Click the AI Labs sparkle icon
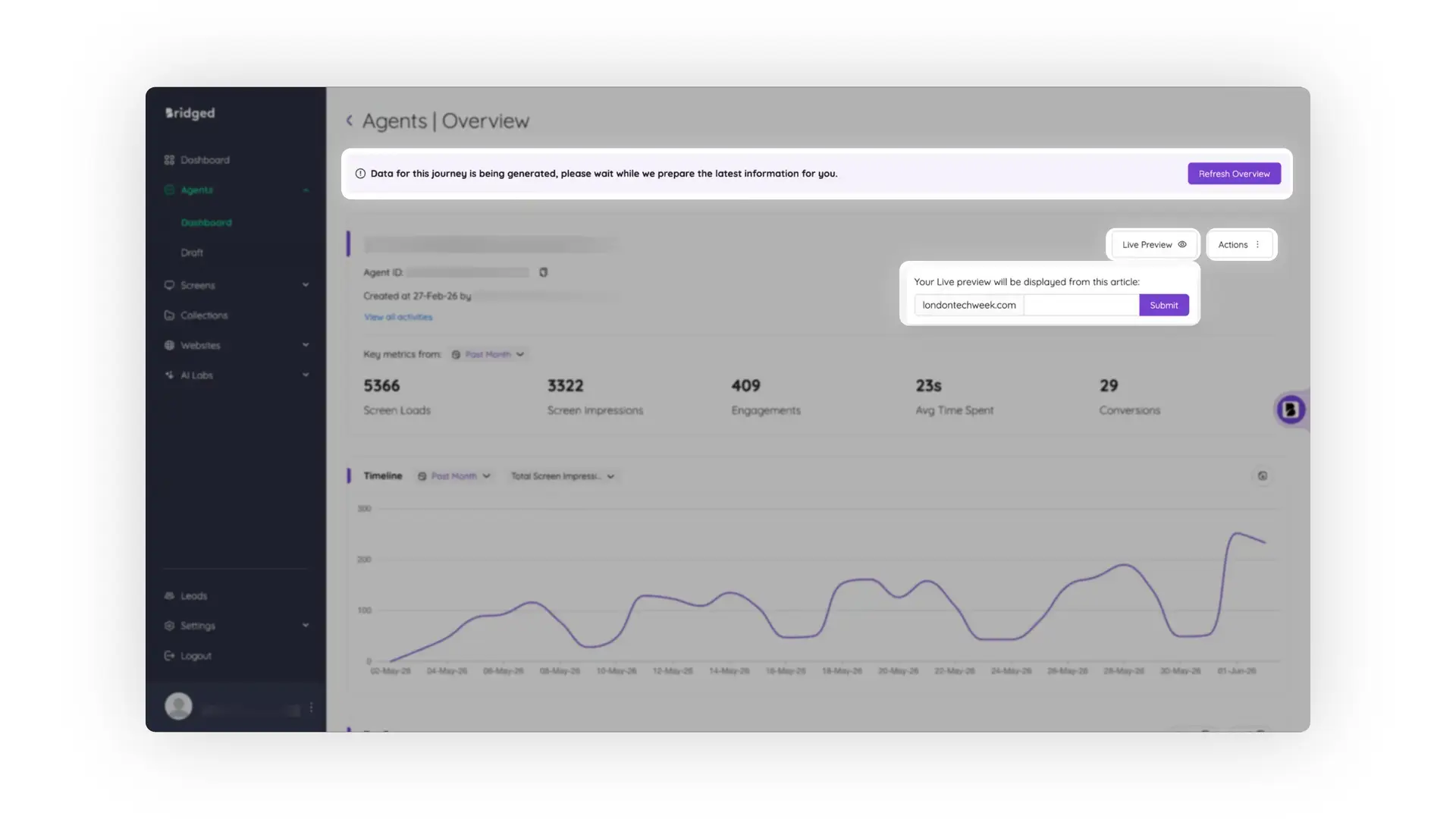 click(169, 375)
